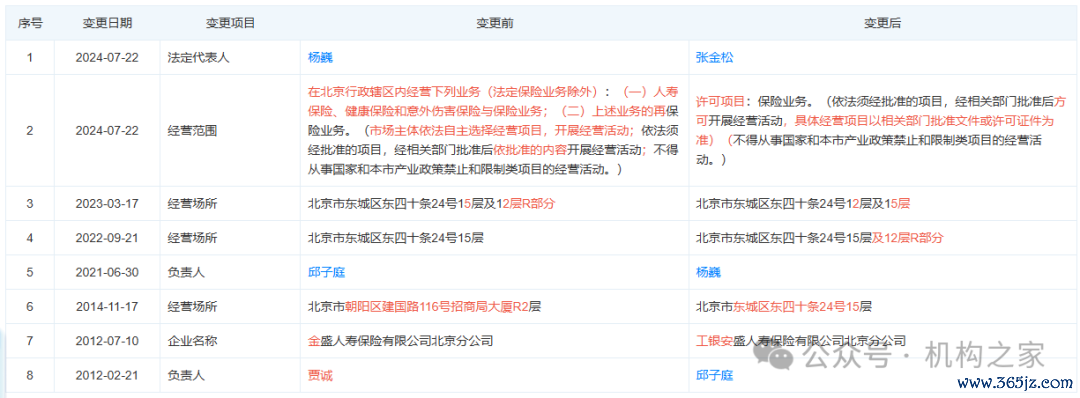1080x398 pixels.
Task: Select date 2024-07-22 in the 经营范围 row
Action: pyautogui.click(x=107, y=130)
